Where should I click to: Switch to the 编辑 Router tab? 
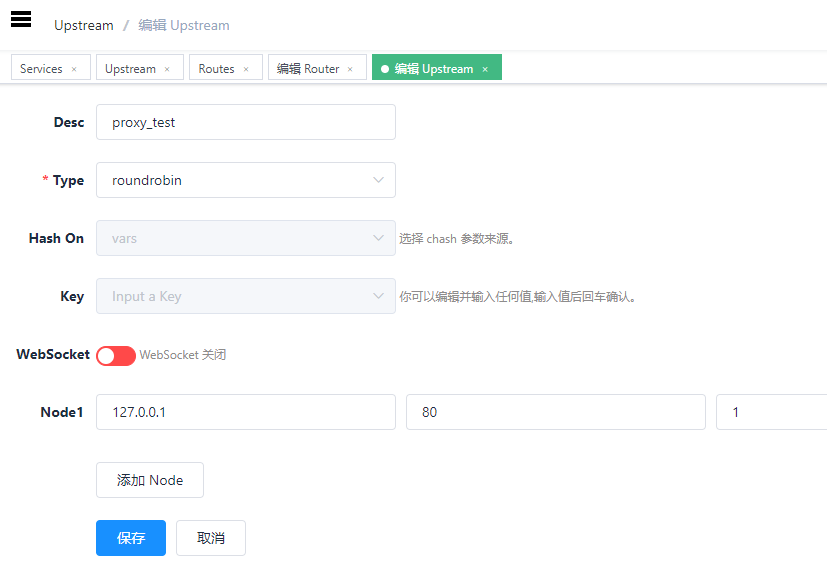click(317, 67)
